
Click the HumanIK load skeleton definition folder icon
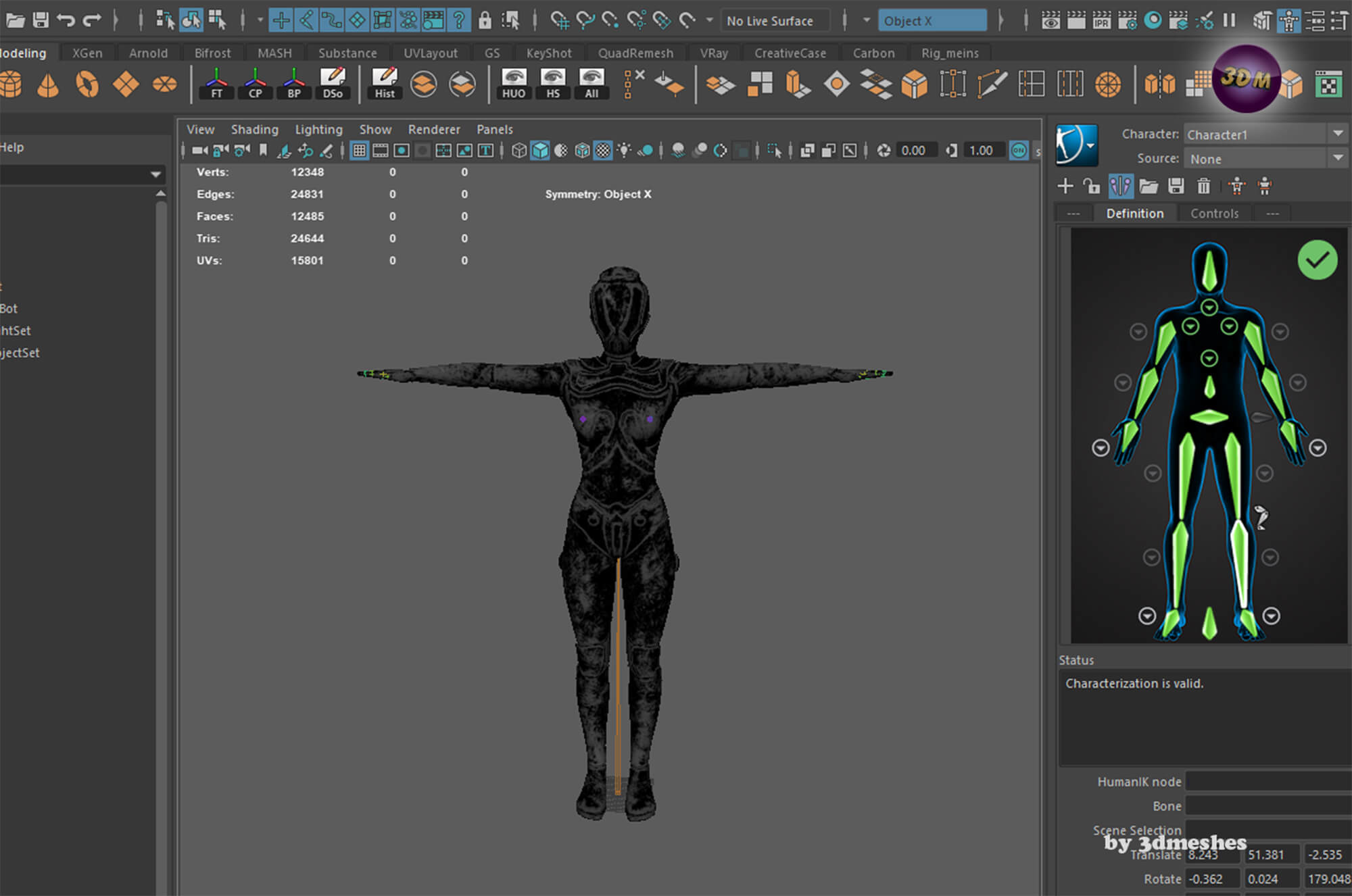tap(1149, 186)
